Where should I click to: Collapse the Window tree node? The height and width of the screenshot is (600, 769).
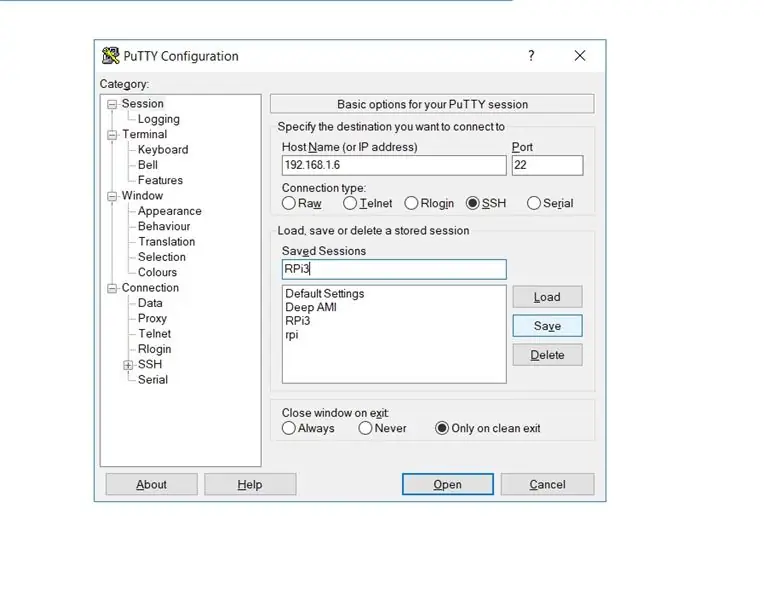pos(112,196)
